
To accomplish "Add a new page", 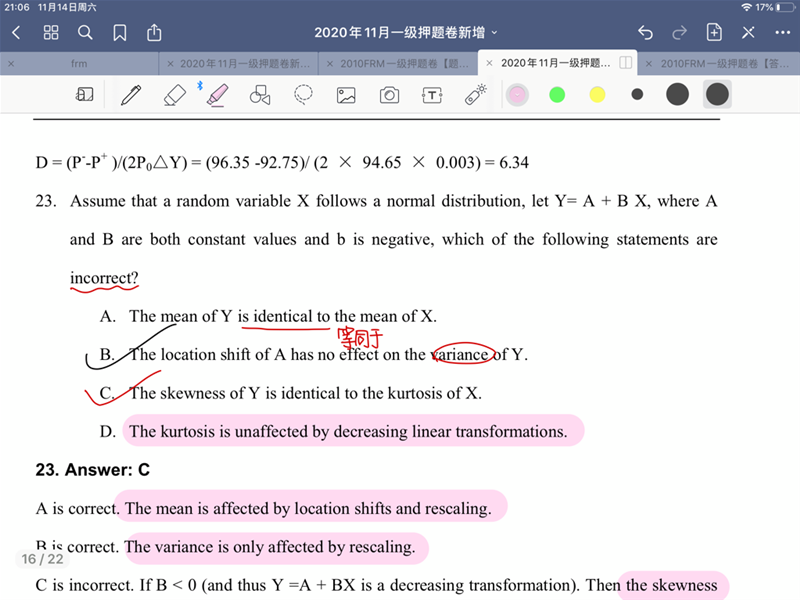I will 714,33.
